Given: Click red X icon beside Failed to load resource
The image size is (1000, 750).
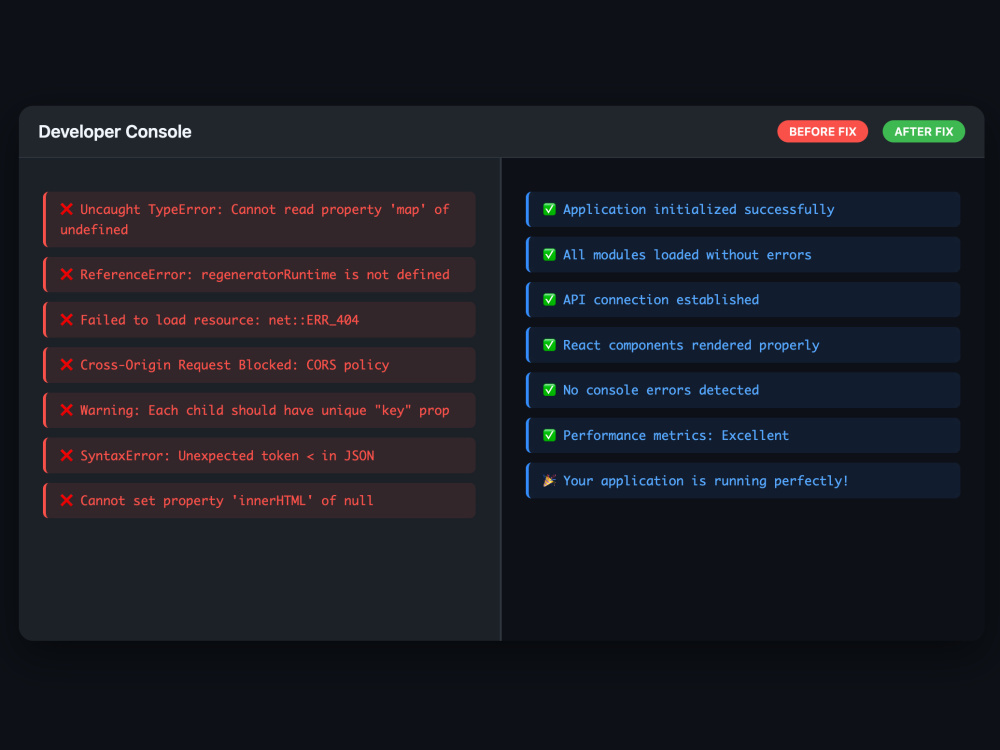Looking at the screenshot, I should point(66,320).
